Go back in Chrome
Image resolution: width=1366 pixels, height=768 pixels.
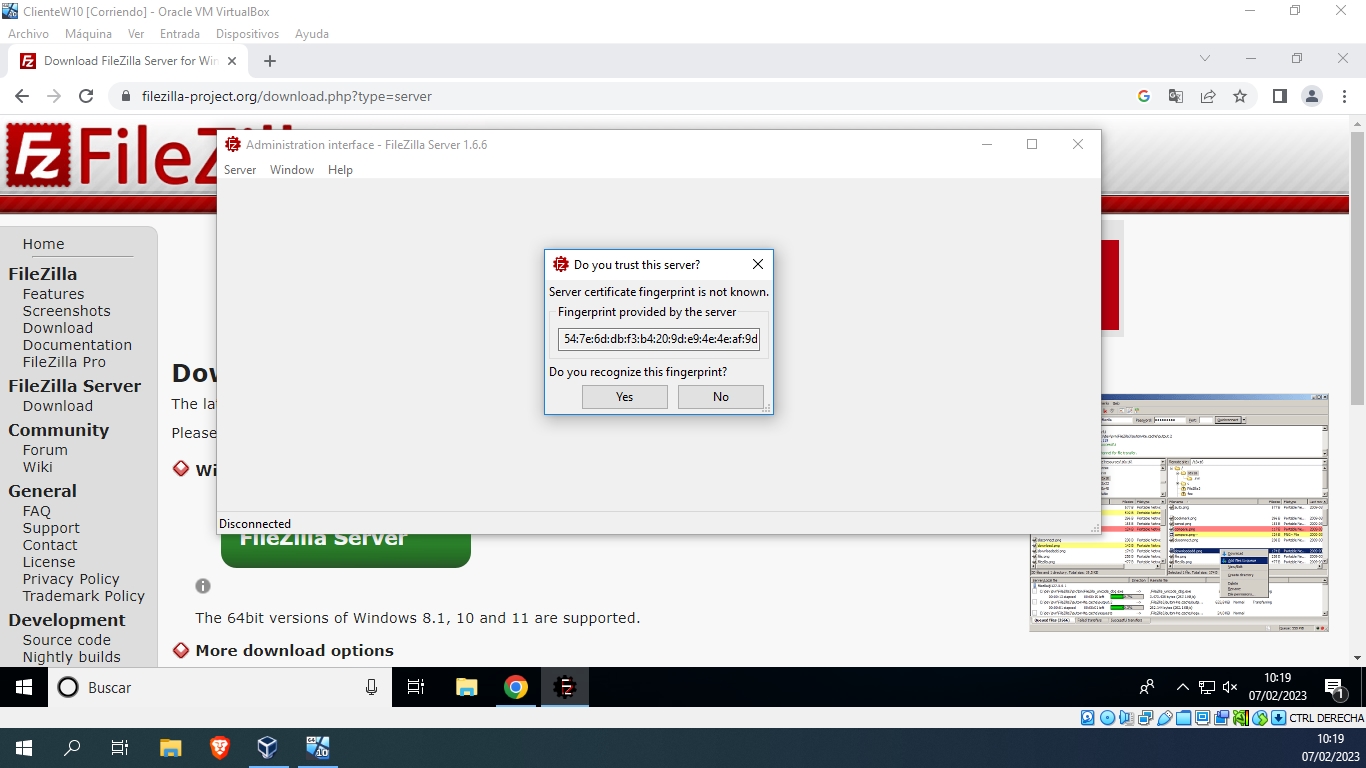(22, 97)
